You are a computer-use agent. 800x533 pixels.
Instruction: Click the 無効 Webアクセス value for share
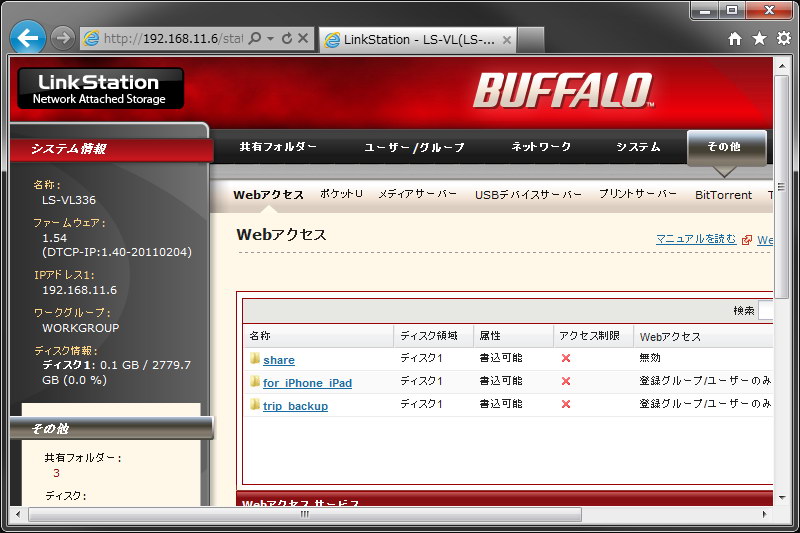pos(650,358)
